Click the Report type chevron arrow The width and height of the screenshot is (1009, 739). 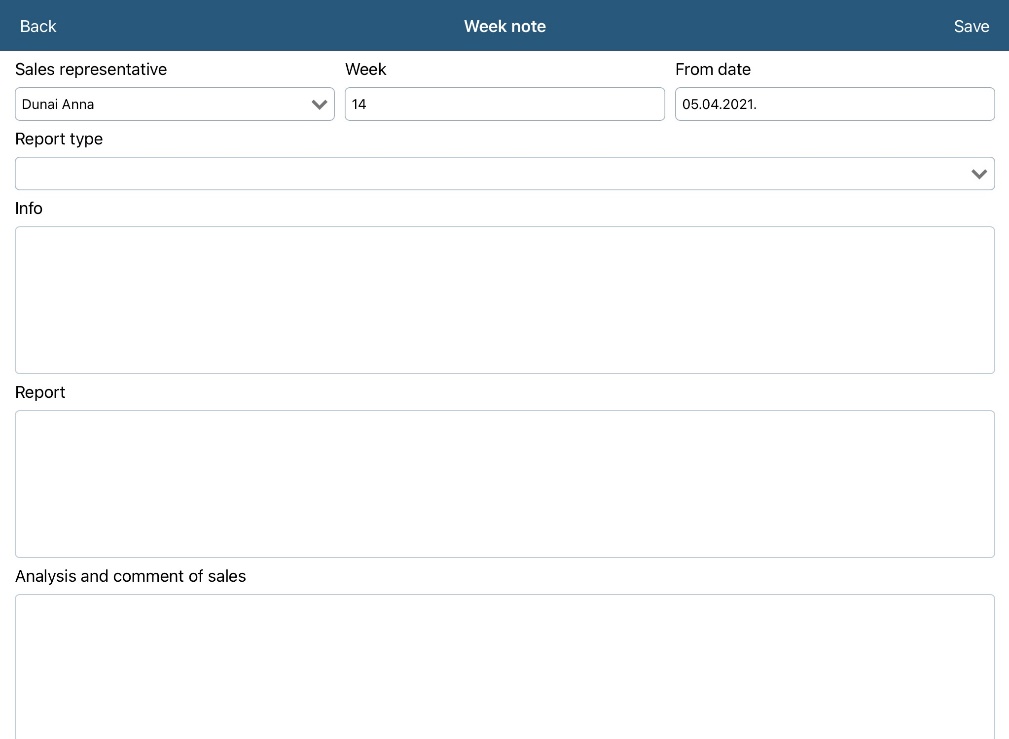click(x=979, y=174)
